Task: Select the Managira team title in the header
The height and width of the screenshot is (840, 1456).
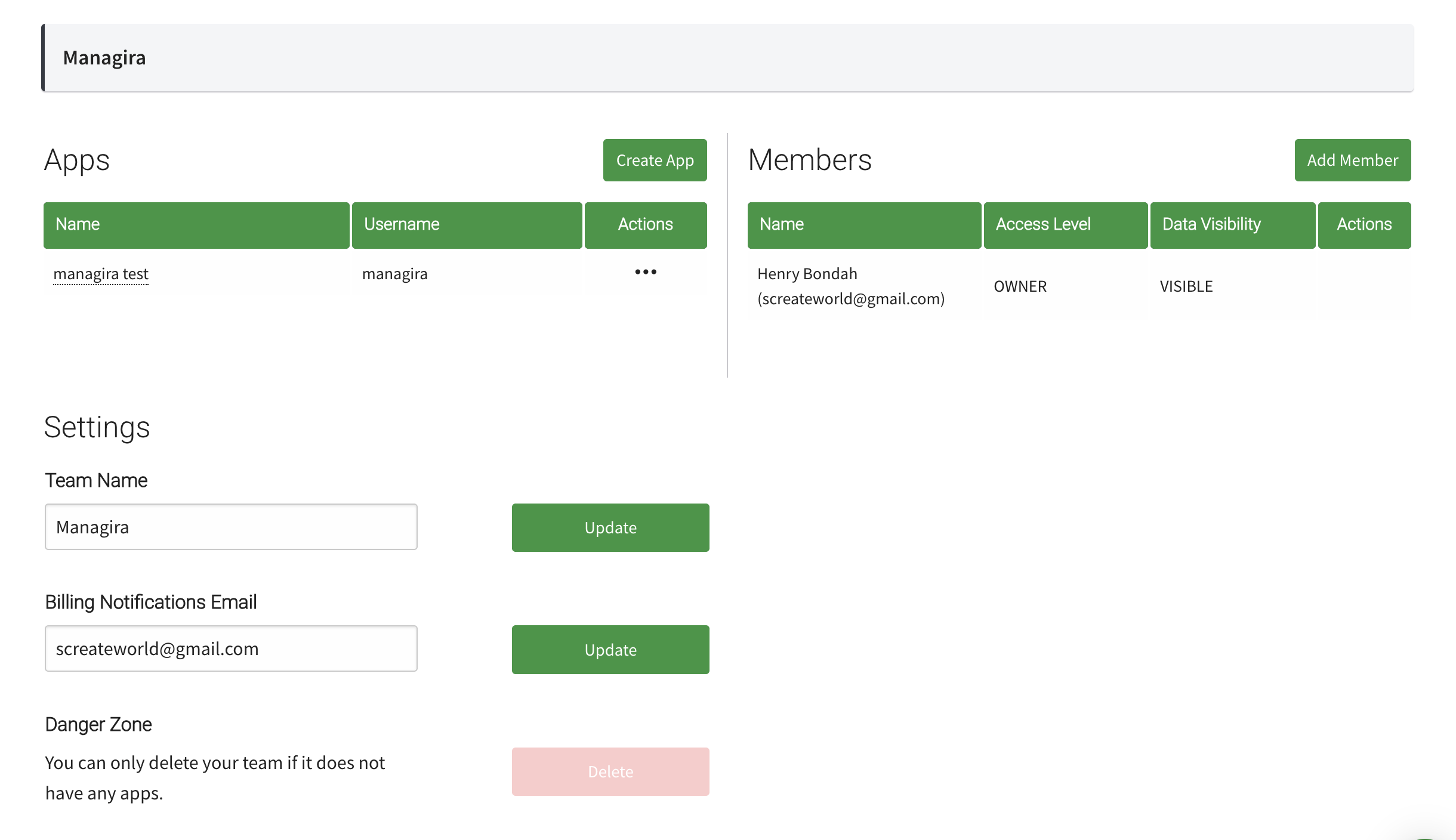Action: (104, 58)
